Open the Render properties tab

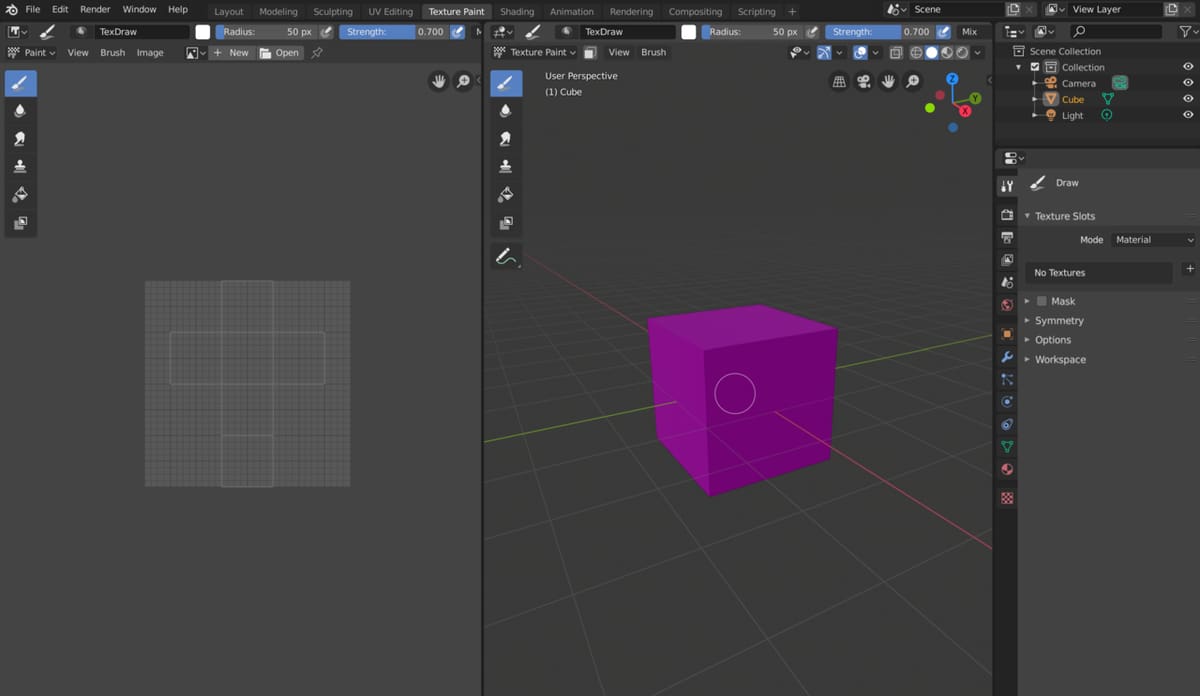tap(1007, 215)
